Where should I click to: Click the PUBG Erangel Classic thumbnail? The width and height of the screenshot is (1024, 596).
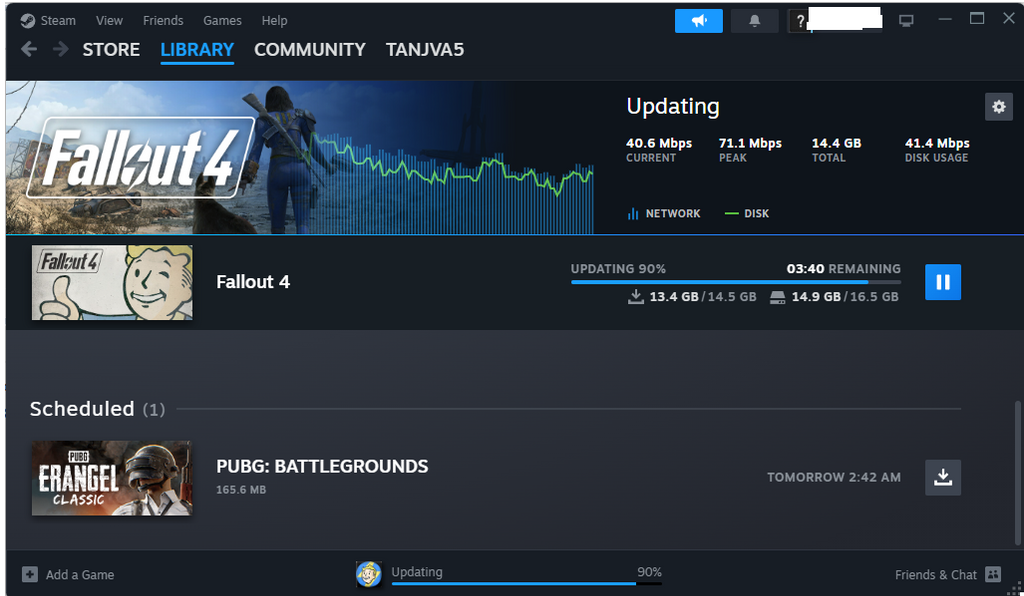tap(112, 478)
